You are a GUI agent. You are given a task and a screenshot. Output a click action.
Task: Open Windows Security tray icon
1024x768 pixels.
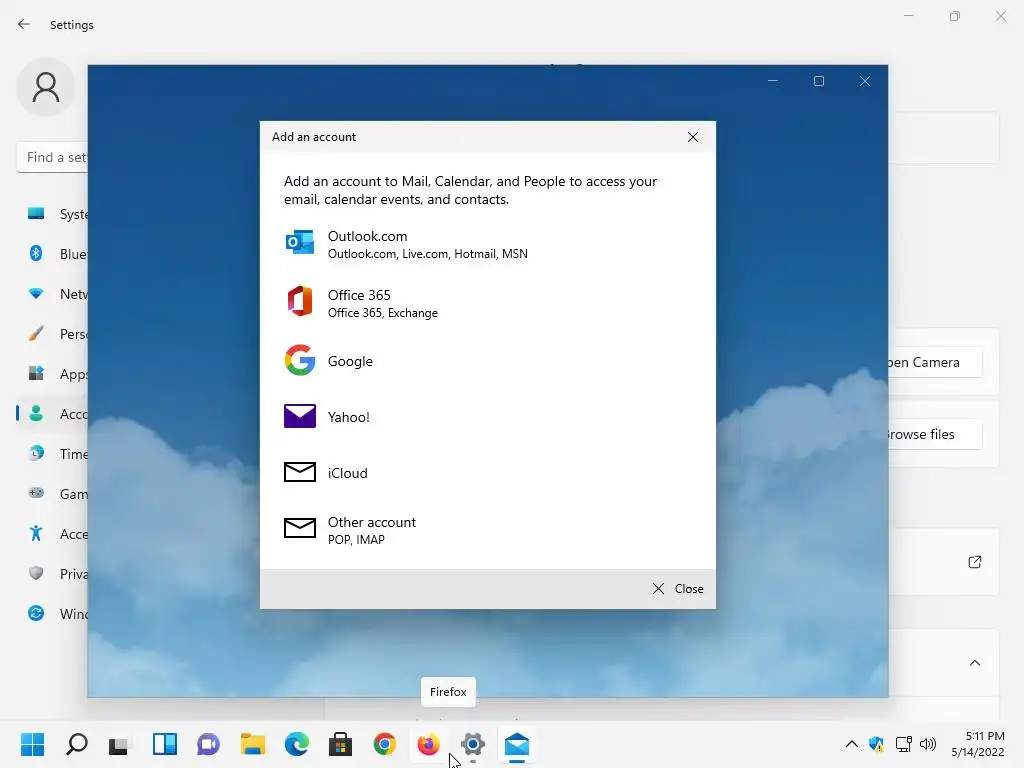click(x=876, y=744)
